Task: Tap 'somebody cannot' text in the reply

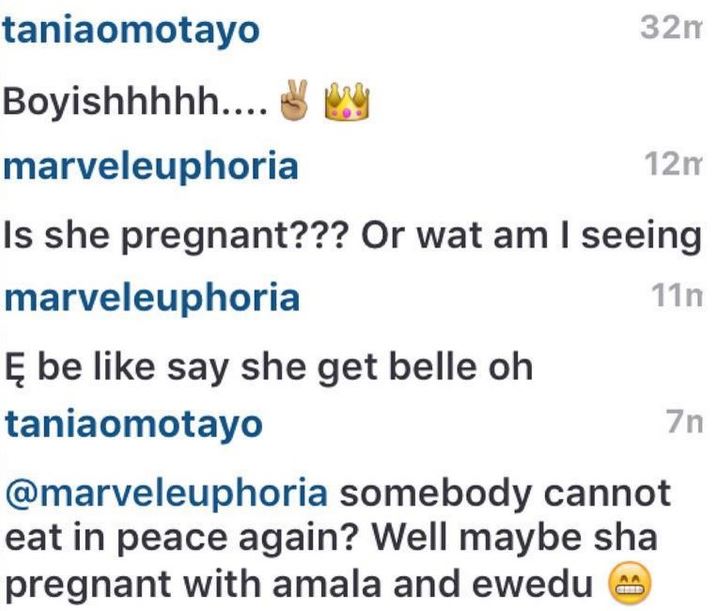Action: tap(505, 494)
